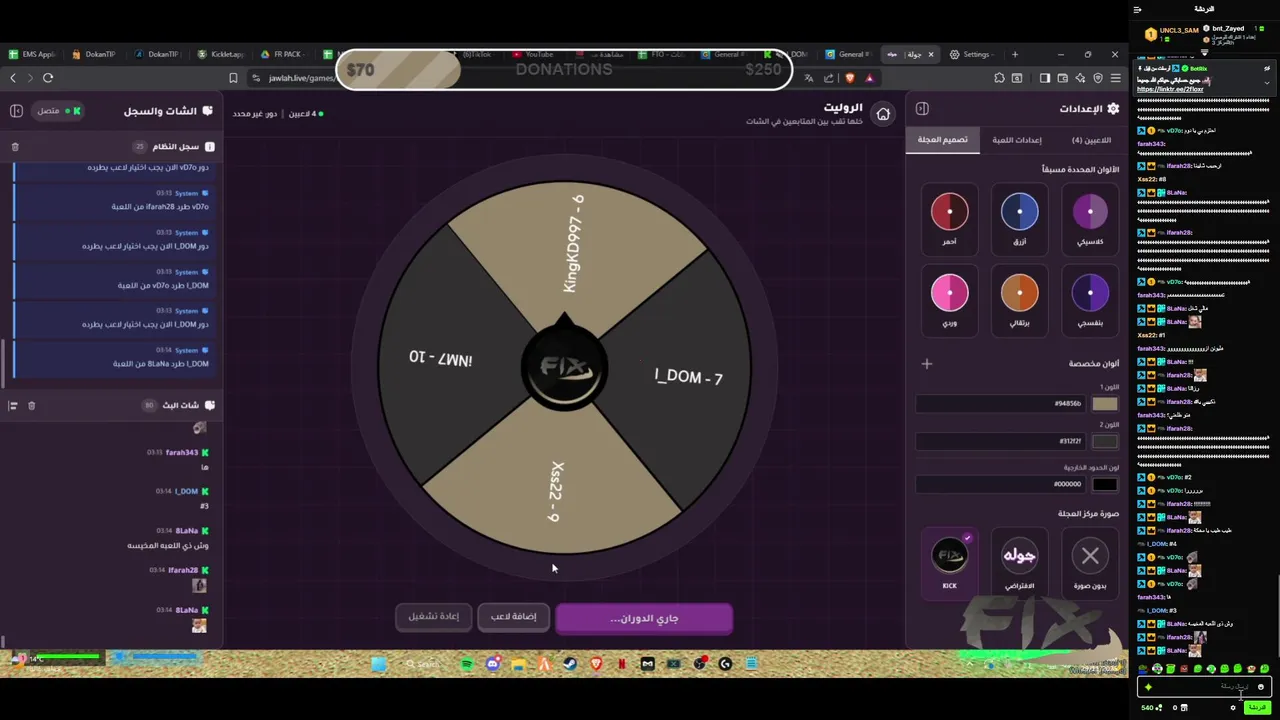Screen dimensions: 1280x720
Task: Click the home icon beside الروليت title
Action: pos(883,114)
